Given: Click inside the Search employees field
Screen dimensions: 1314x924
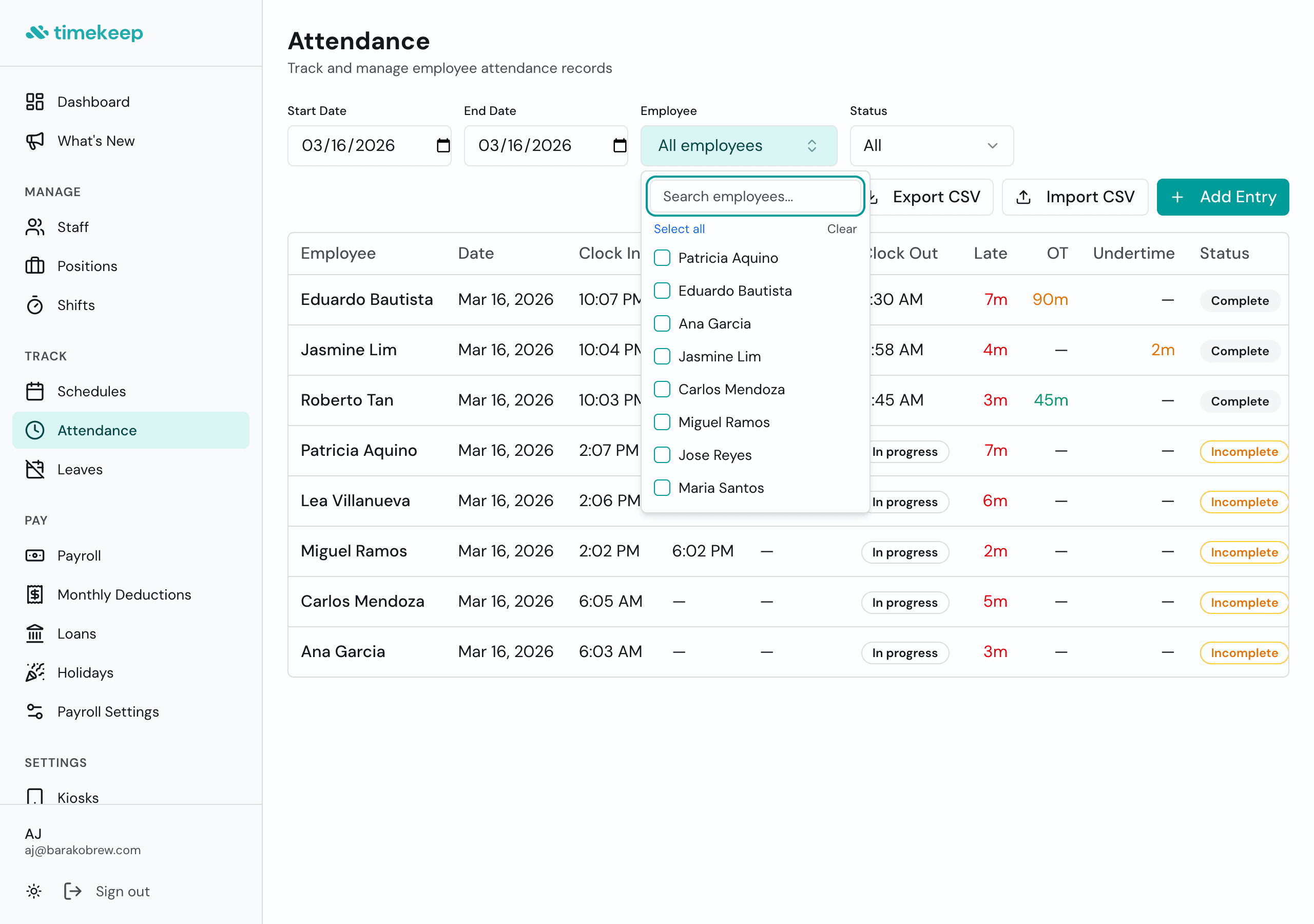Looking at the screenshot, I should (755, 197).
